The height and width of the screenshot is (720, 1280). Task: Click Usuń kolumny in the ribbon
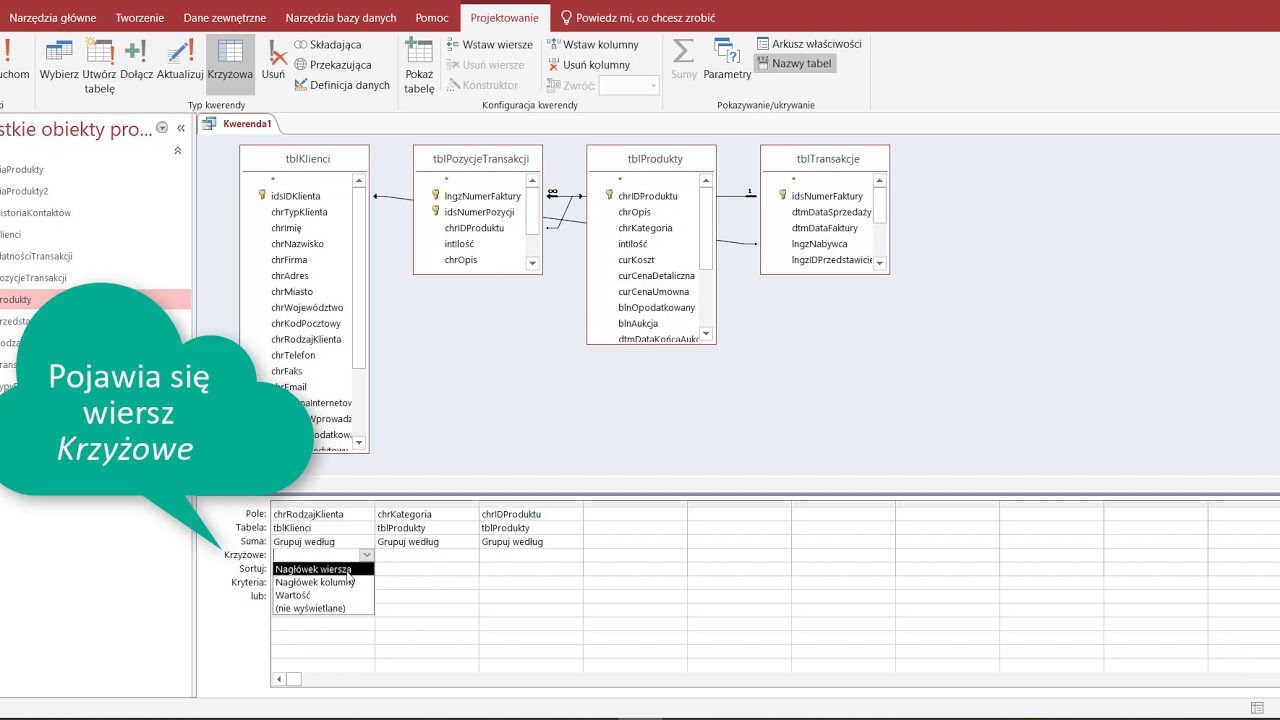tap(589, 65)
